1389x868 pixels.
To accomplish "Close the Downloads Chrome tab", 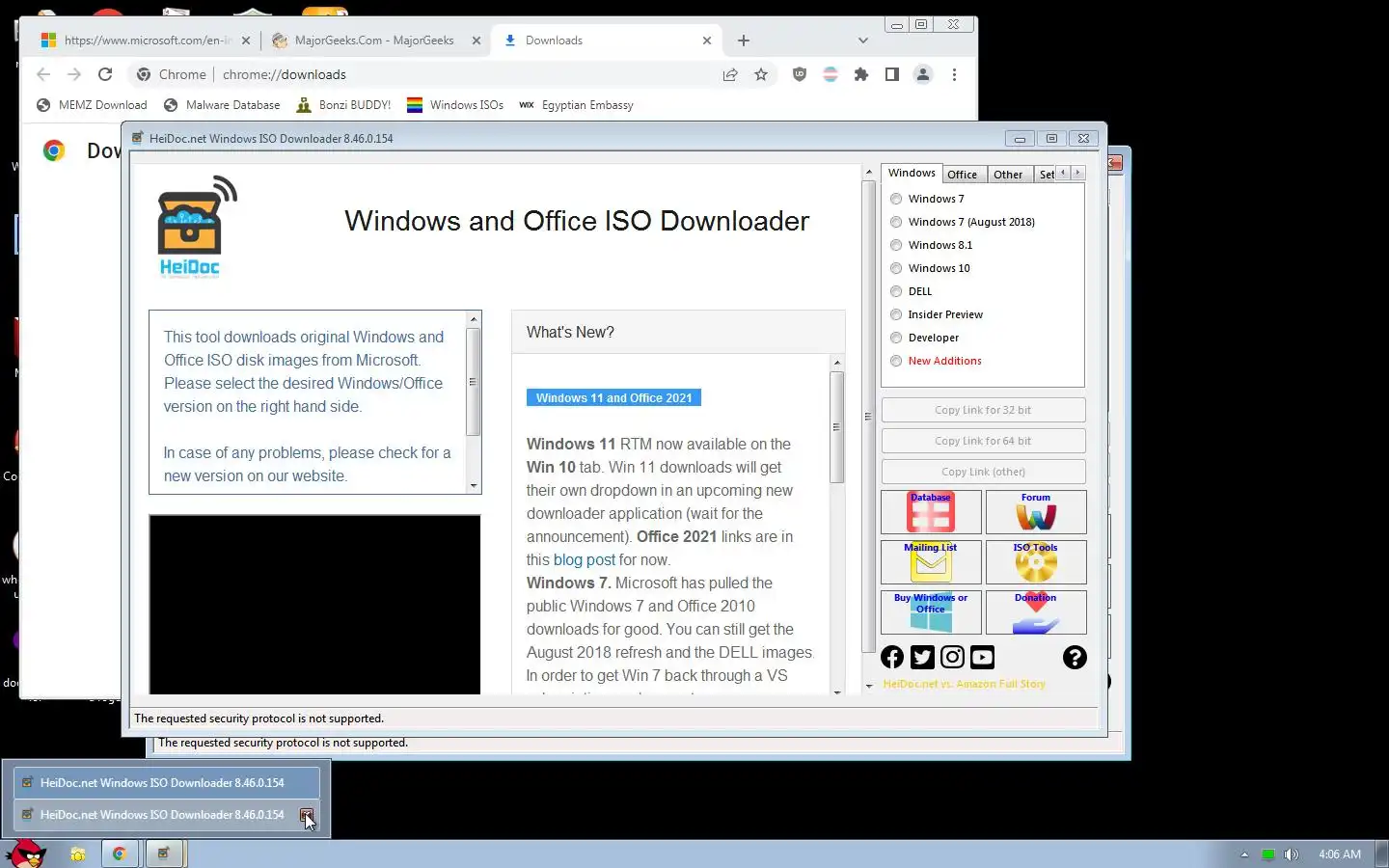I will [707, 41].
